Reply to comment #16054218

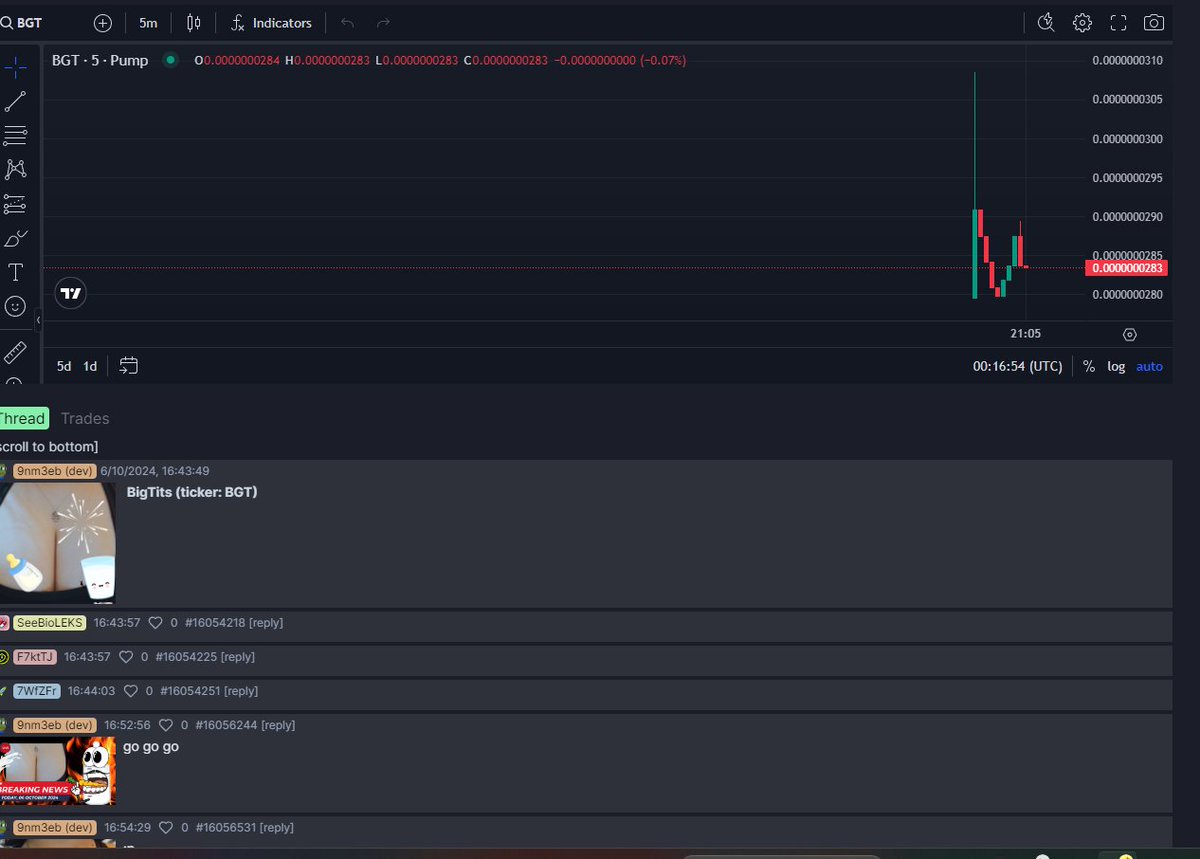(266, 623)
